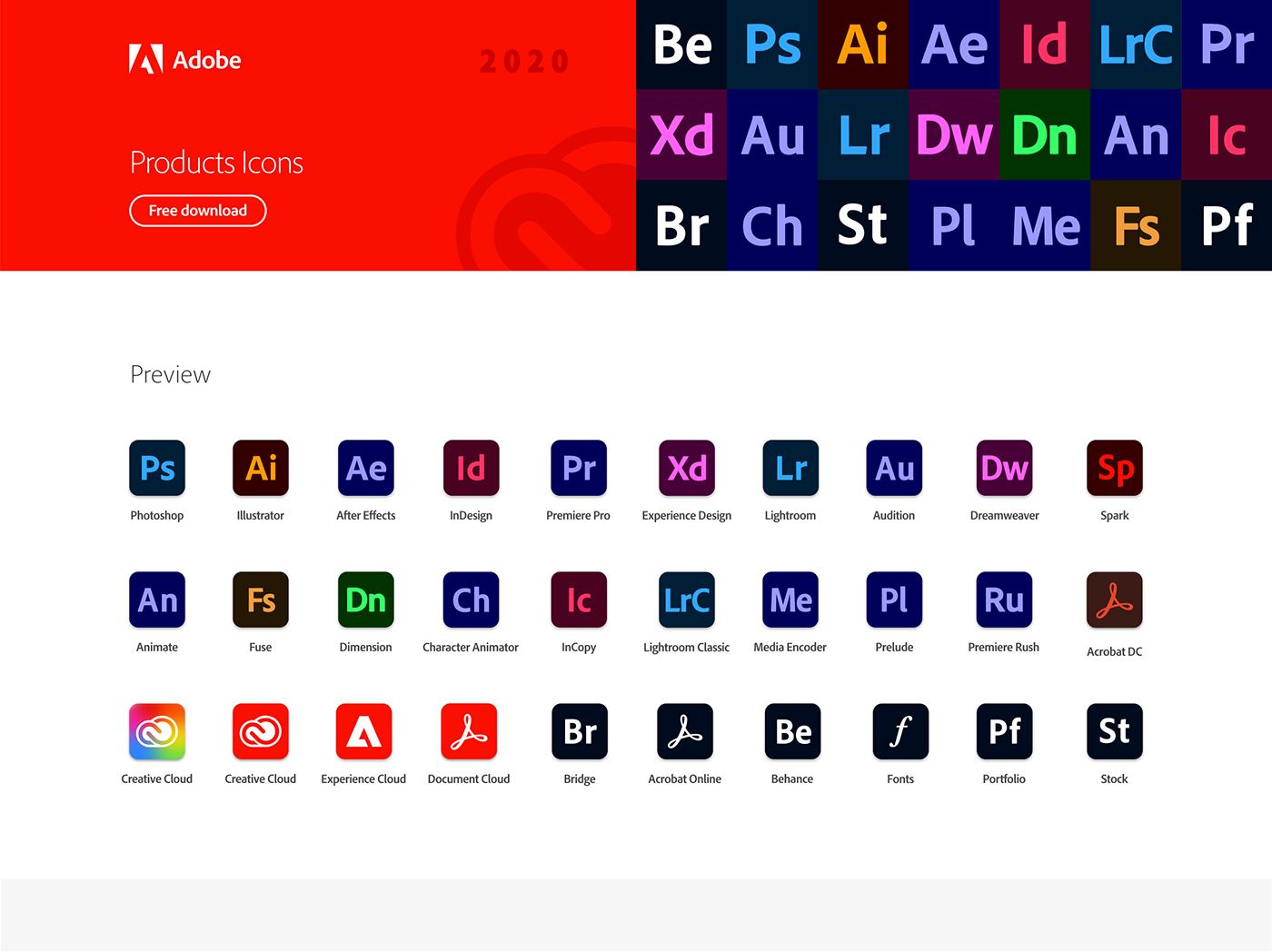The image size is (1272, 952).
Task: Select the Character Animator Ch icon in Preview
Action: [471, 600]
